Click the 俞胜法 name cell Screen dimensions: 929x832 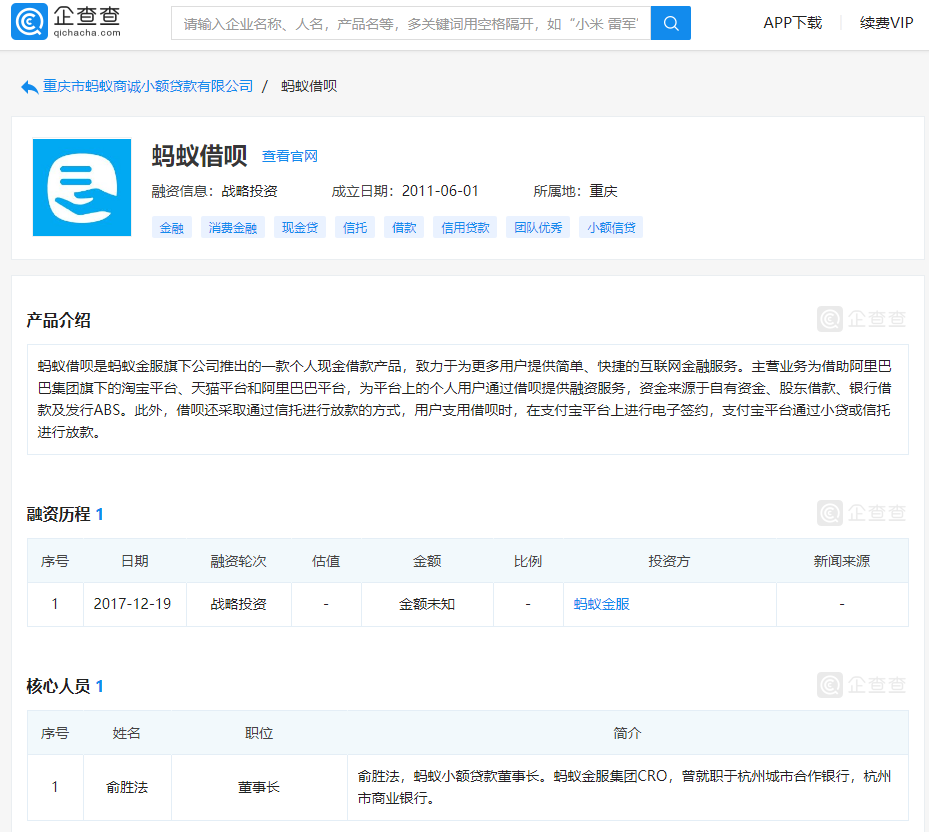pos(127,787)
